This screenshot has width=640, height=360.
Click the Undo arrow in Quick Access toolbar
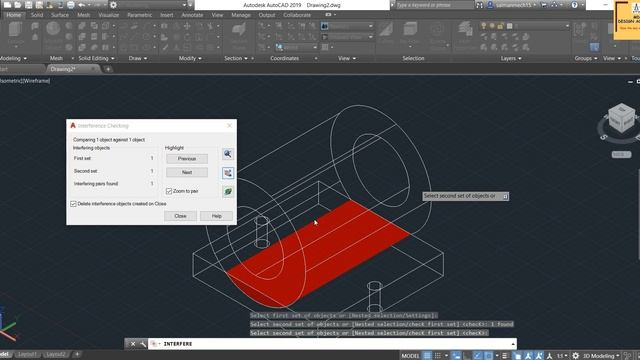82,5
